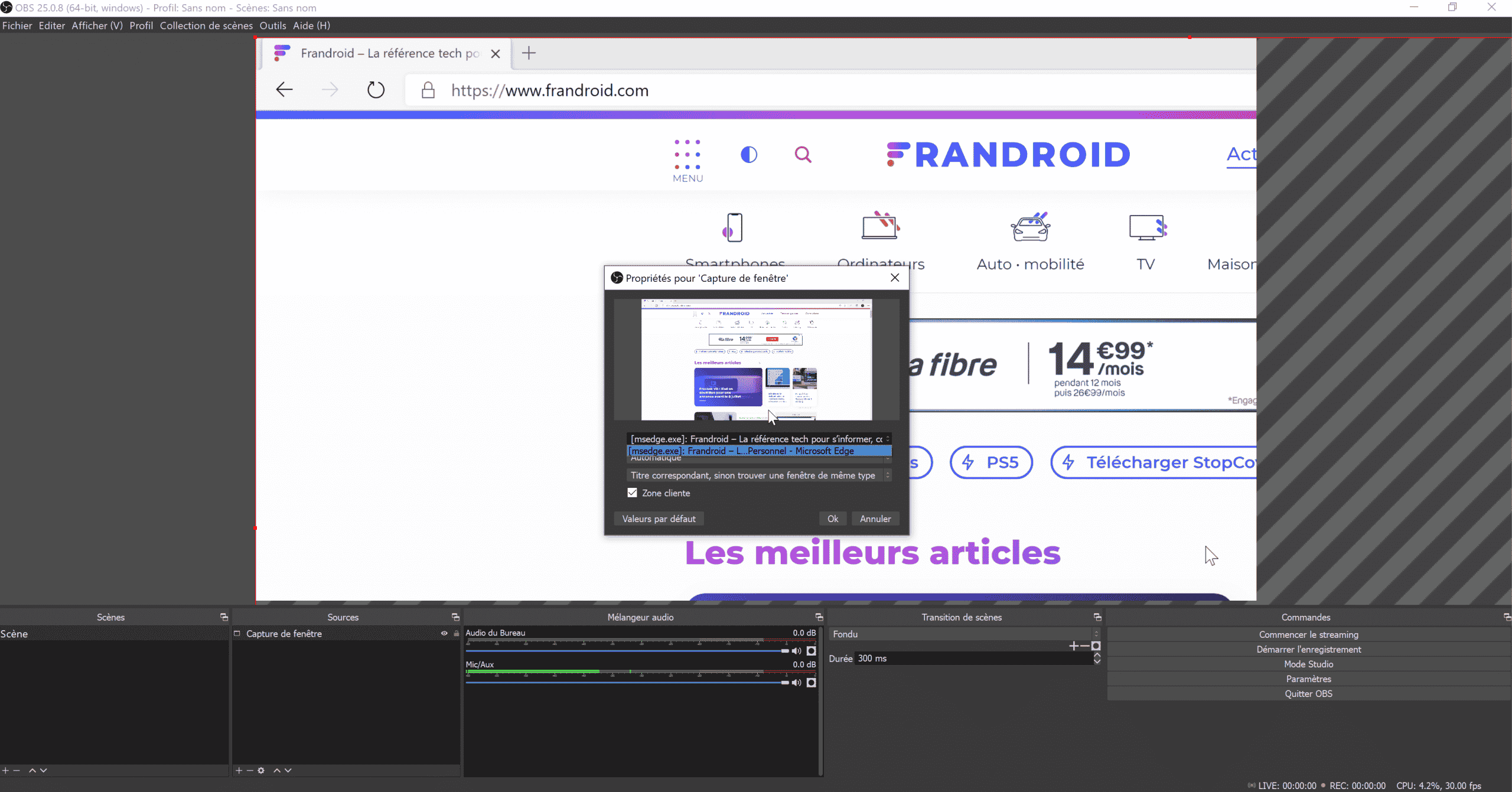Viewport: 1512px width, 792px height.
Task: Move source down in the Sources panel
Action: (288, 770)
